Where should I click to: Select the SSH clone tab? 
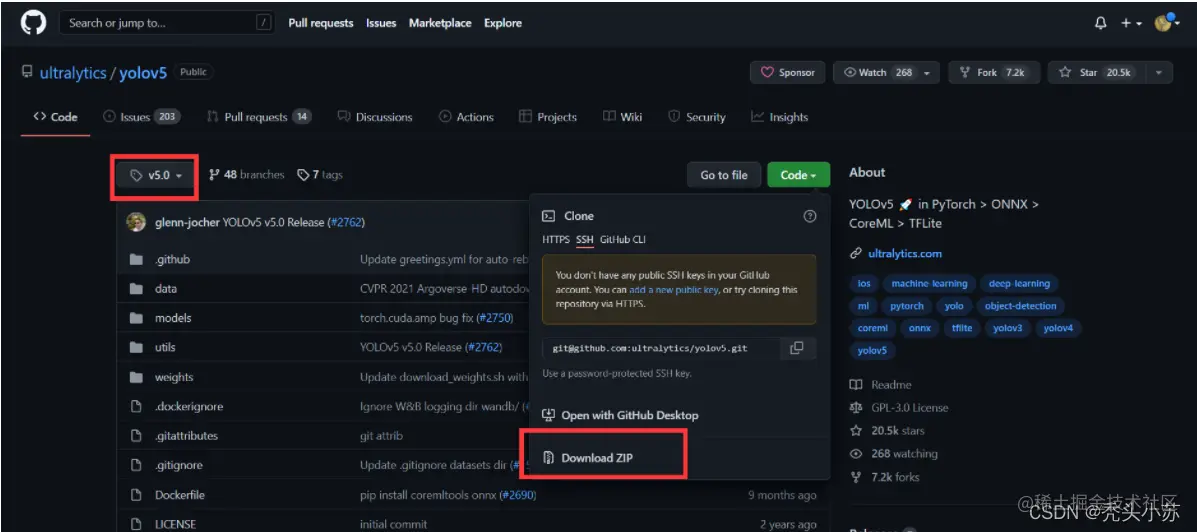click(585, 240)
